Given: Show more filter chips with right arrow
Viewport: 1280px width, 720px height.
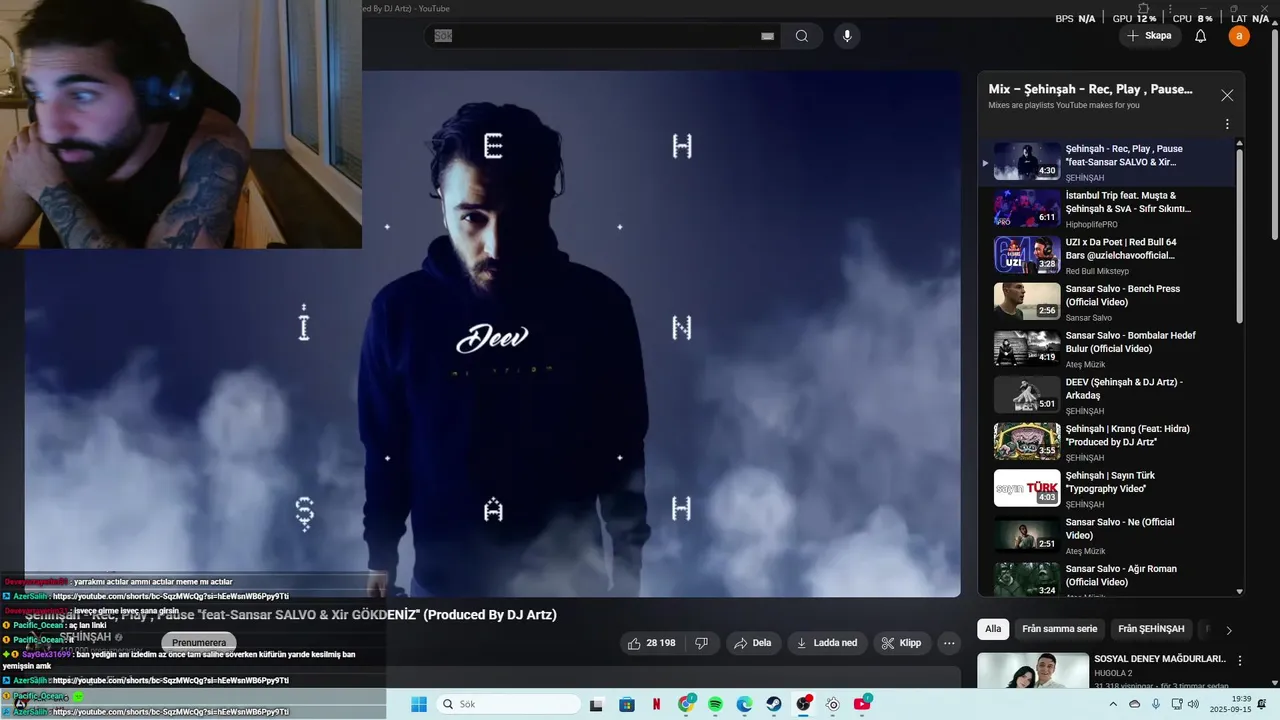Looking at the screenshot, I should click(1229, 630).
